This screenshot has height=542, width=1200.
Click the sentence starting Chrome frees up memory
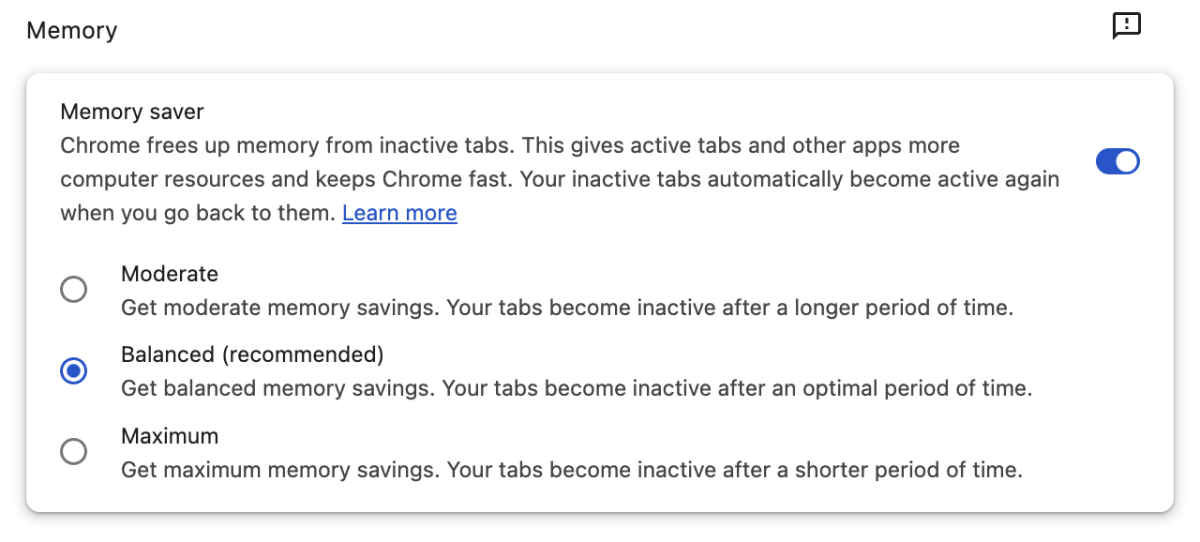point(286,146)
